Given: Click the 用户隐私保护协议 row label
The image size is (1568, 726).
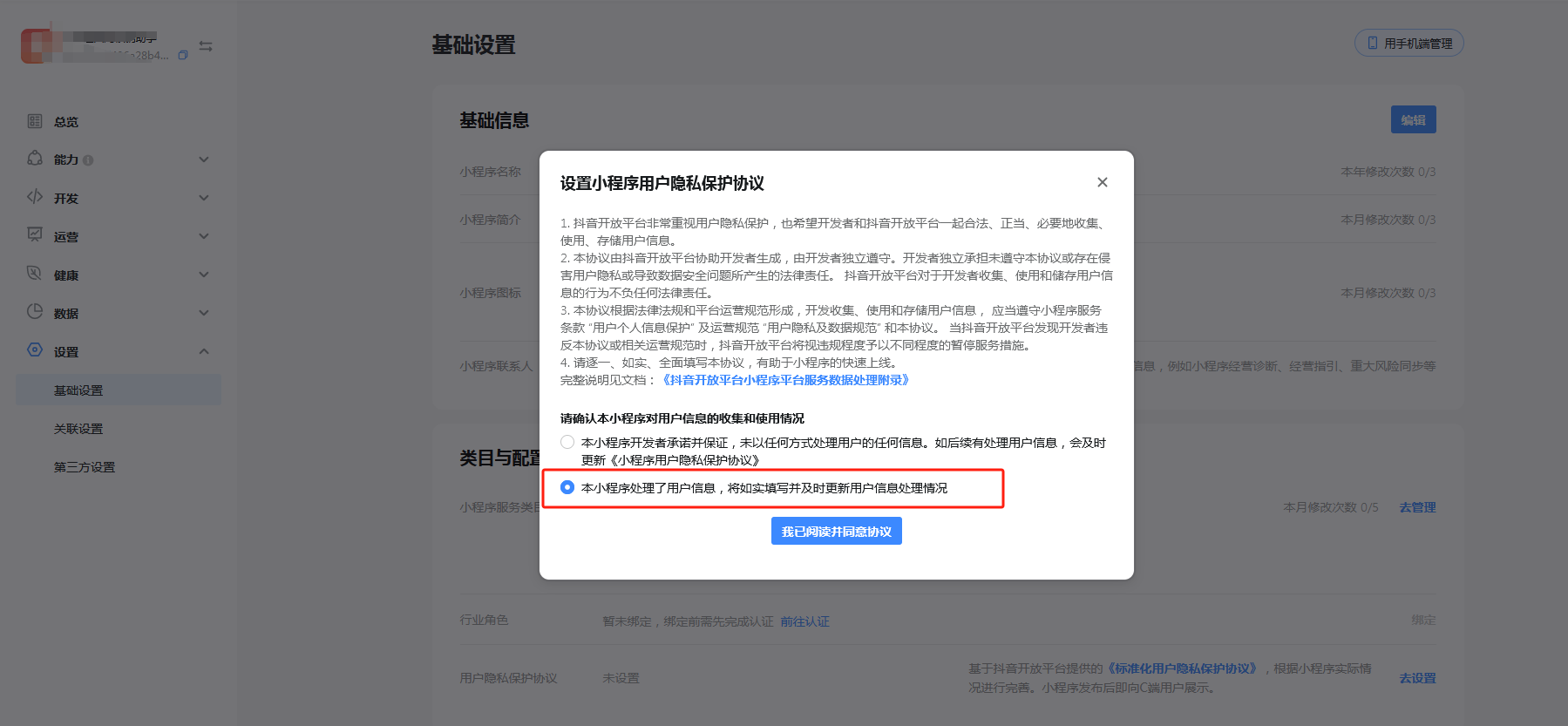Looking at the screenshot, I should tap(508, 678).
